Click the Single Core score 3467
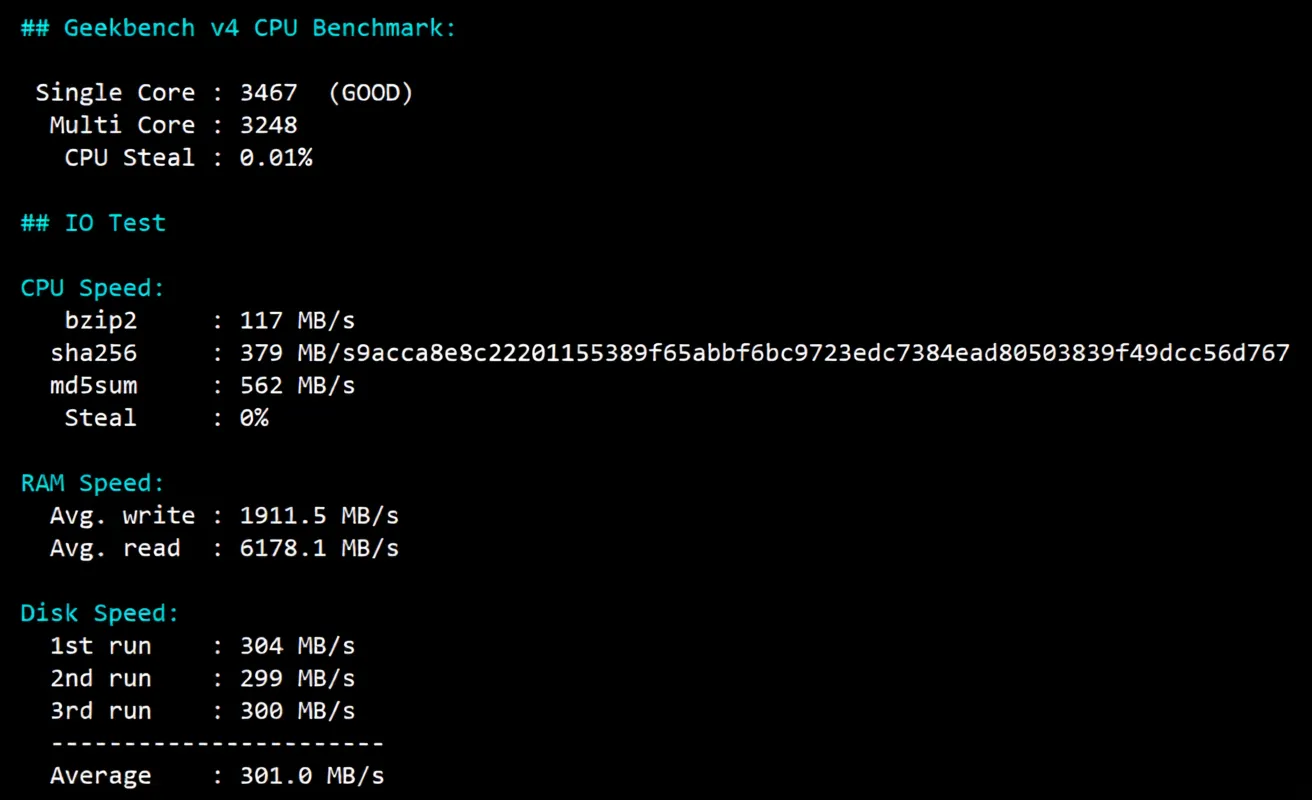This screenshot has height=800, width=1312. [x=268, y=93]
